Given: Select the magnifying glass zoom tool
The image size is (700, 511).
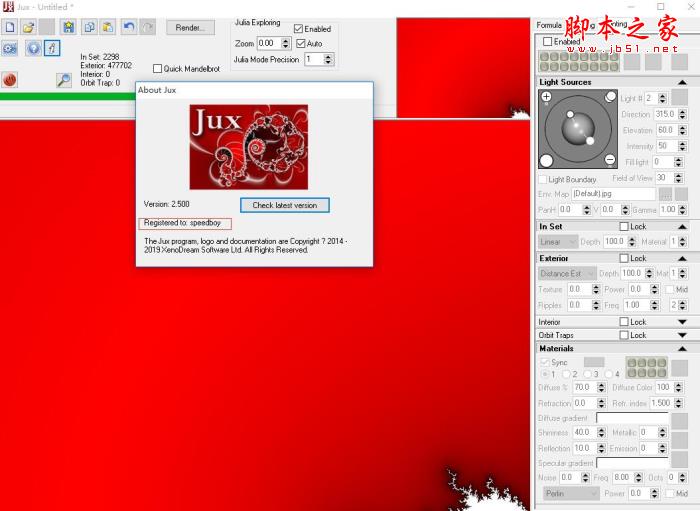Looking at the screenshot, I should coord(64,80).
